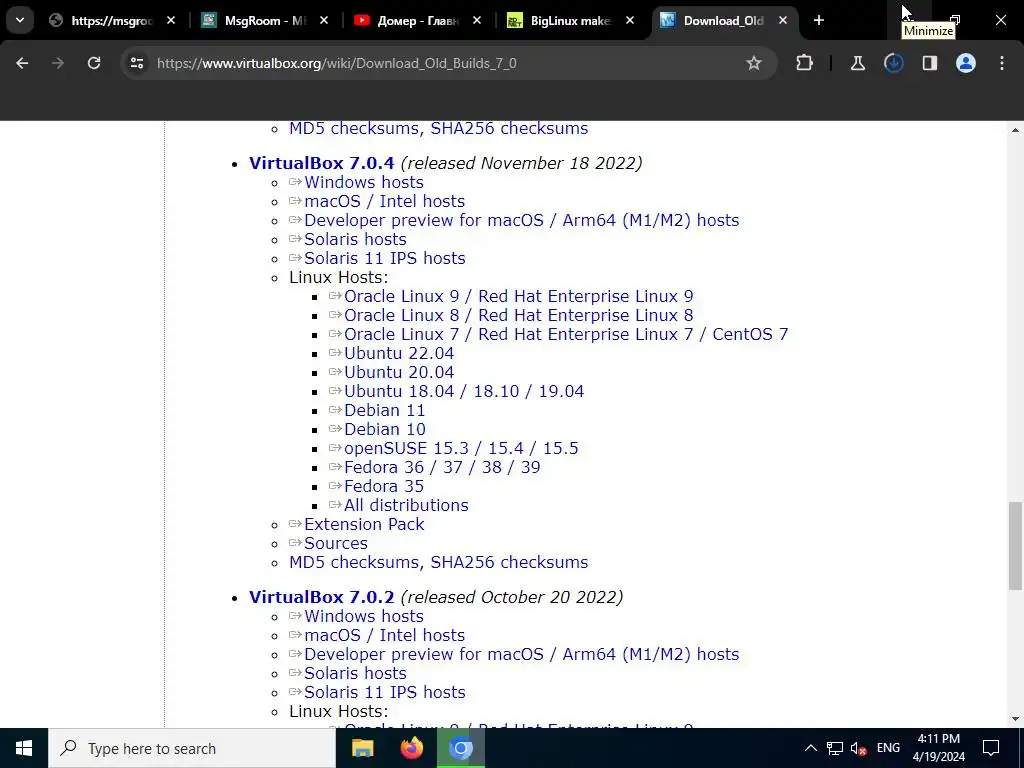The image size is (1024, 768).
Task: Switch to the Домер YouTube tab
Action: coord(418,21)
